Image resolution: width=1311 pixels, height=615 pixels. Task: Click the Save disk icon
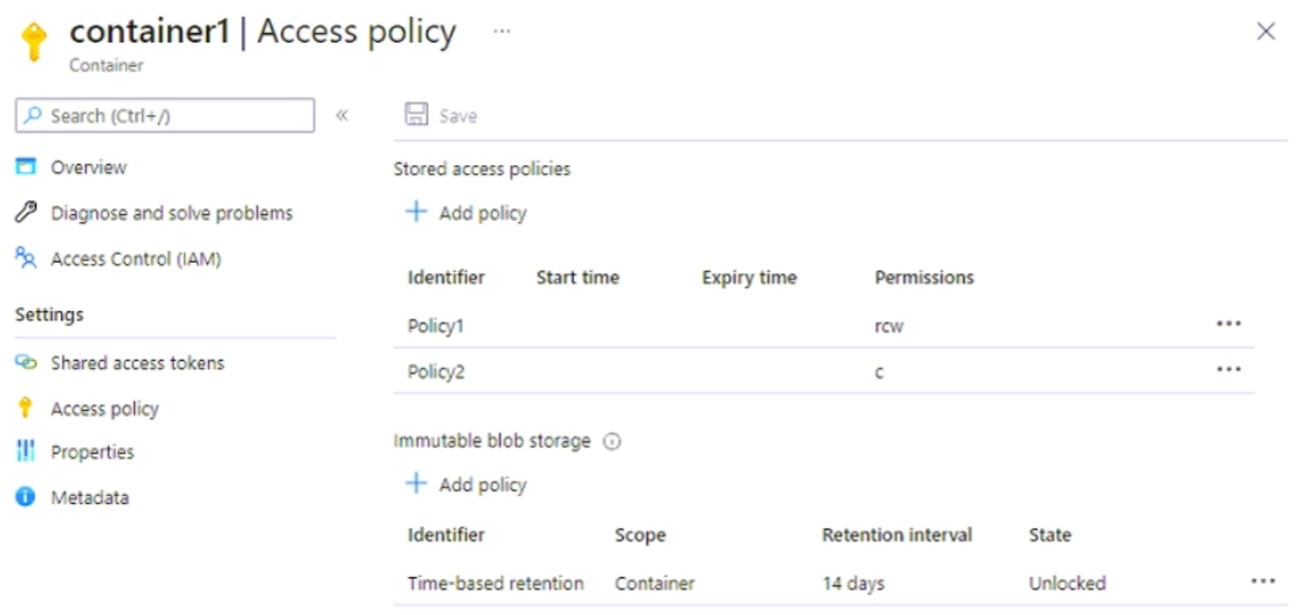coord(416,114)
